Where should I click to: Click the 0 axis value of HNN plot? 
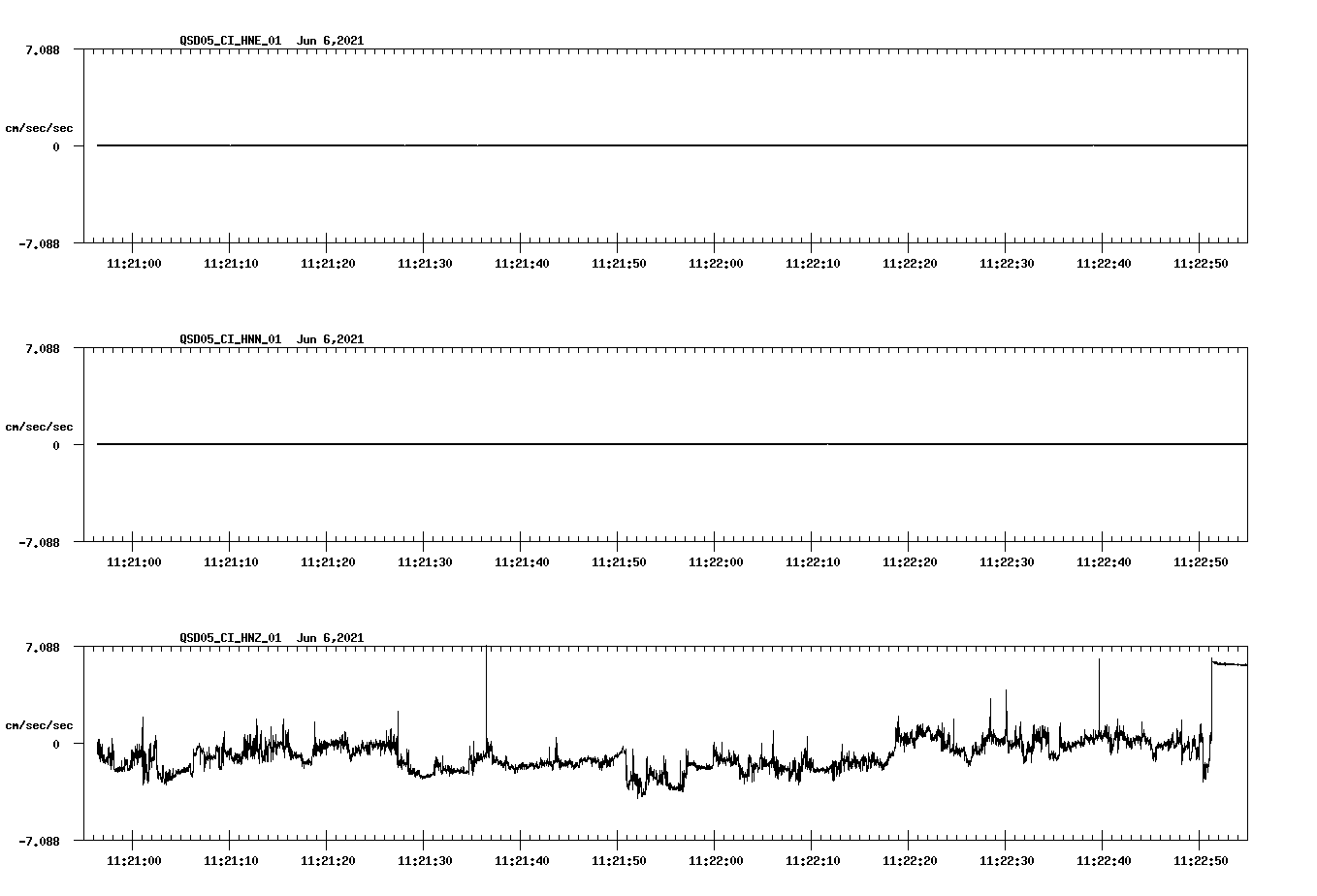(56, 446)
